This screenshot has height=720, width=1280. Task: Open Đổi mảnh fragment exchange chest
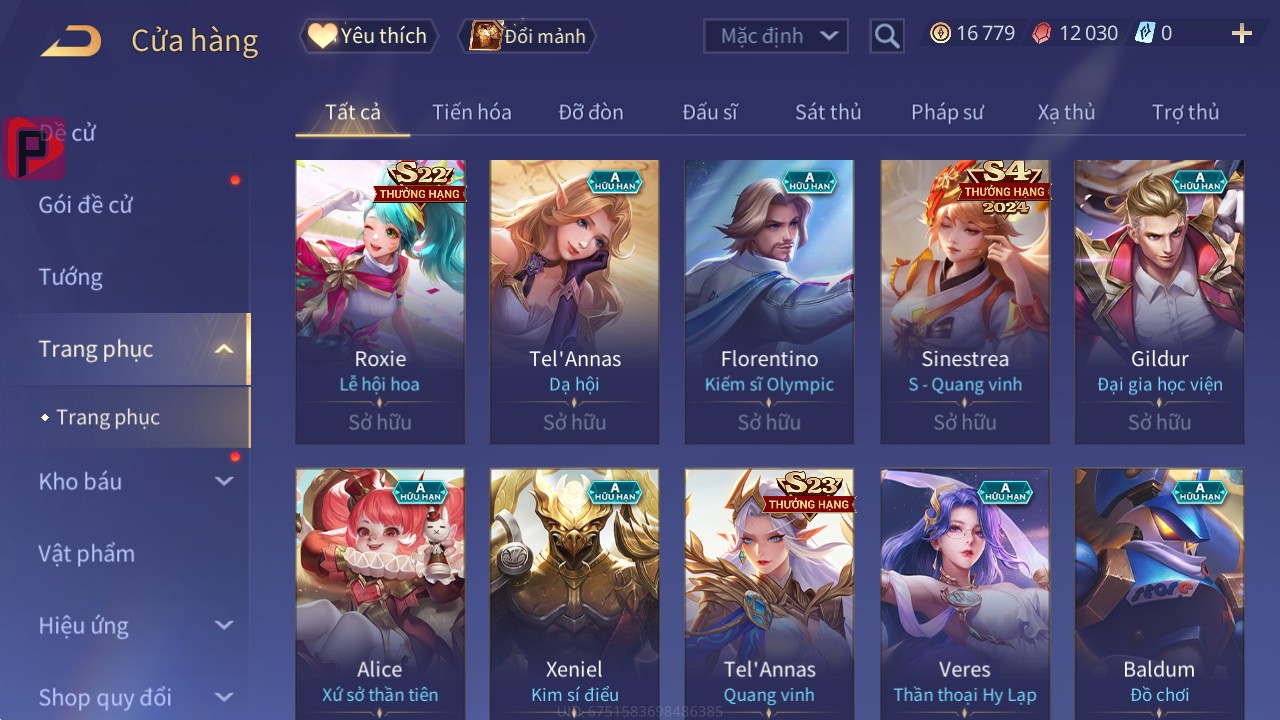(x=528, y=36)
